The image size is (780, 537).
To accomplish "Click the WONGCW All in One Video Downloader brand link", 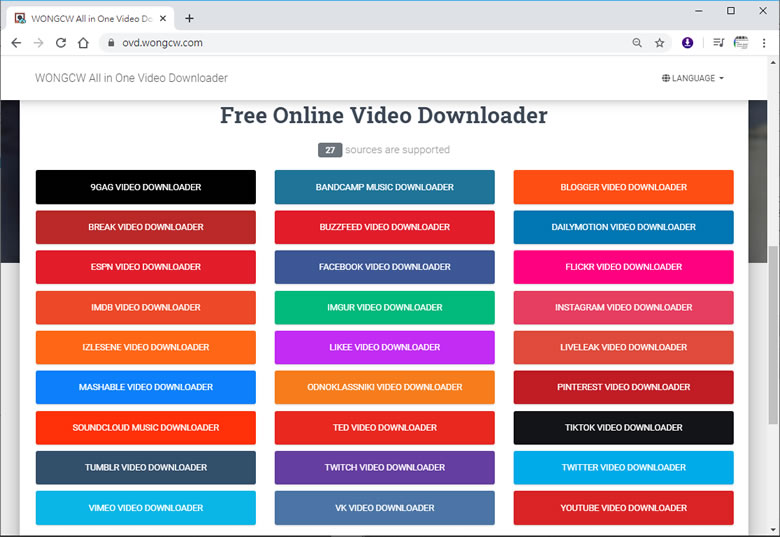I will tap(131, 78).
